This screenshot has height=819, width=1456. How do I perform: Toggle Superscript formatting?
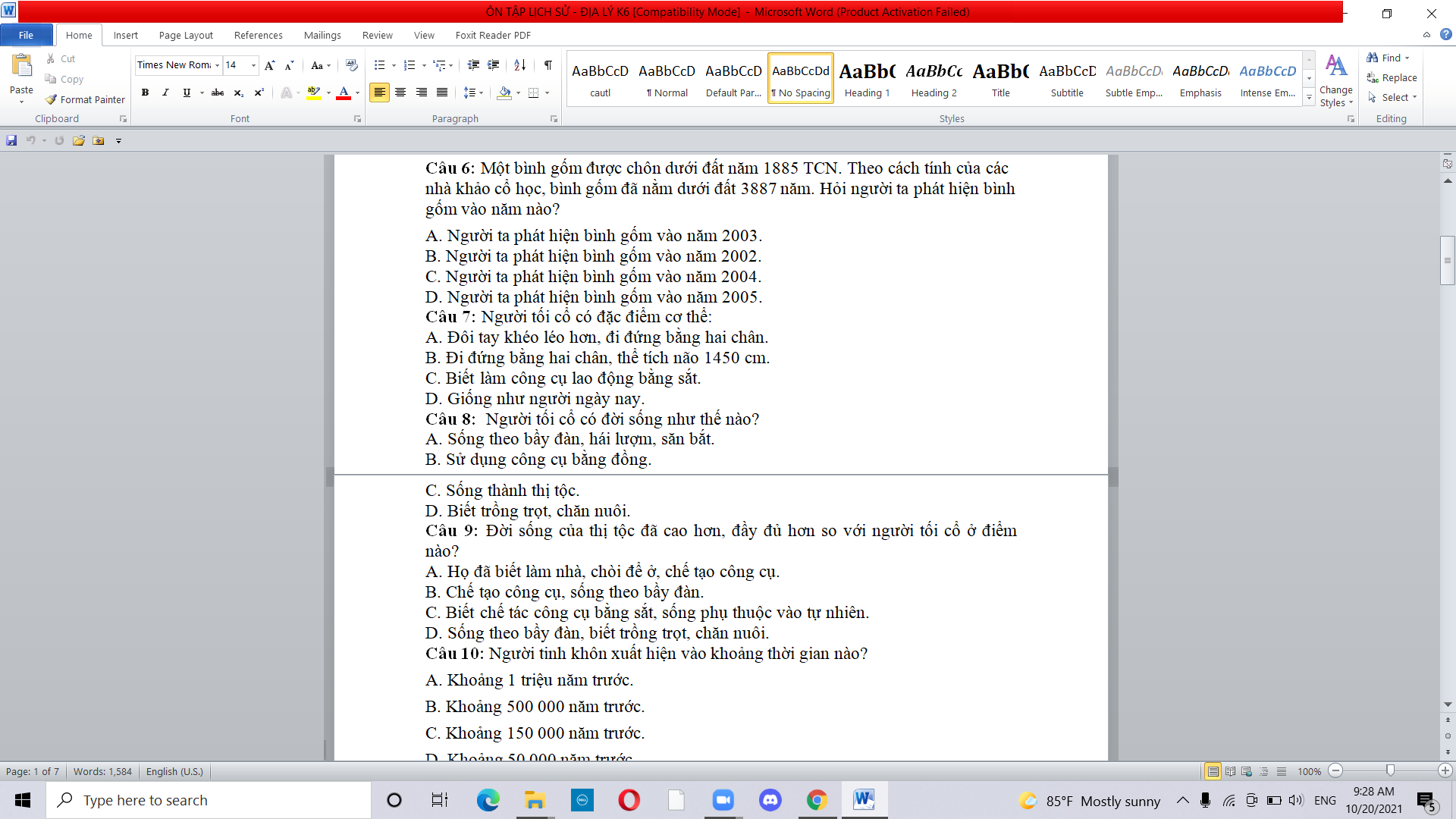pyautogui.click(x=259, y=93)
